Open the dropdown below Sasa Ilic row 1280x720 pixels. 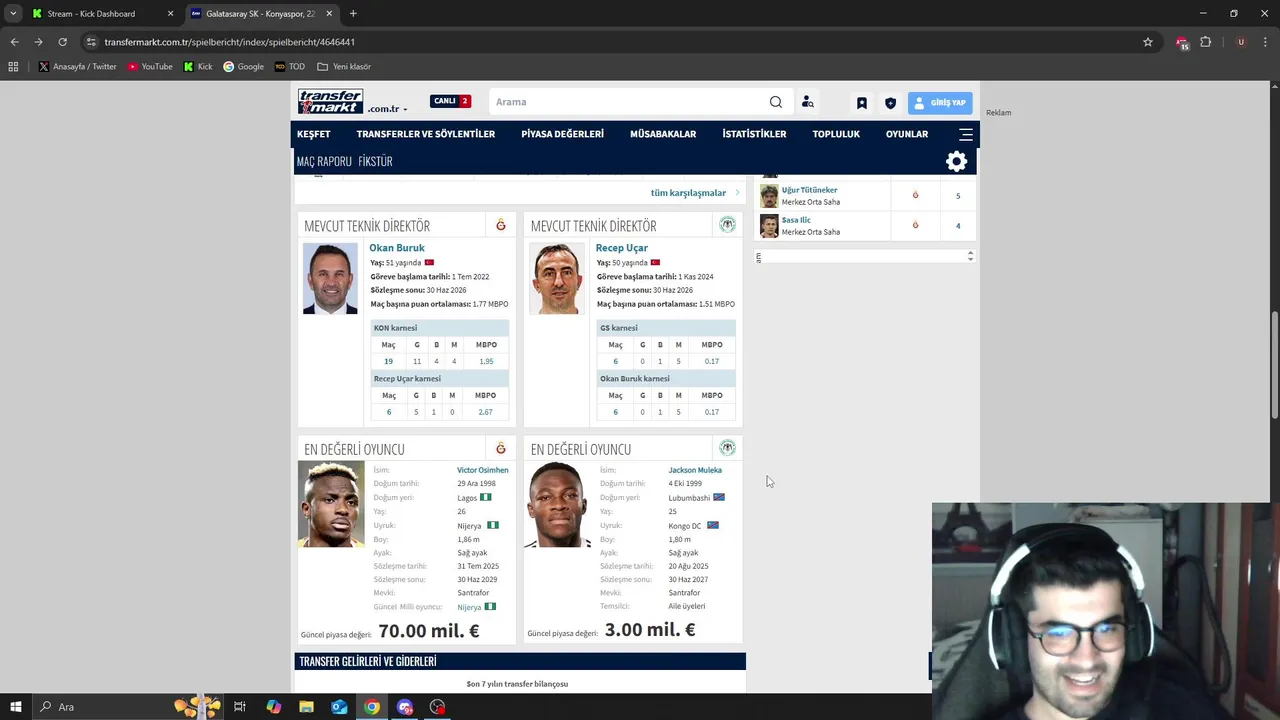pos(864,257)
